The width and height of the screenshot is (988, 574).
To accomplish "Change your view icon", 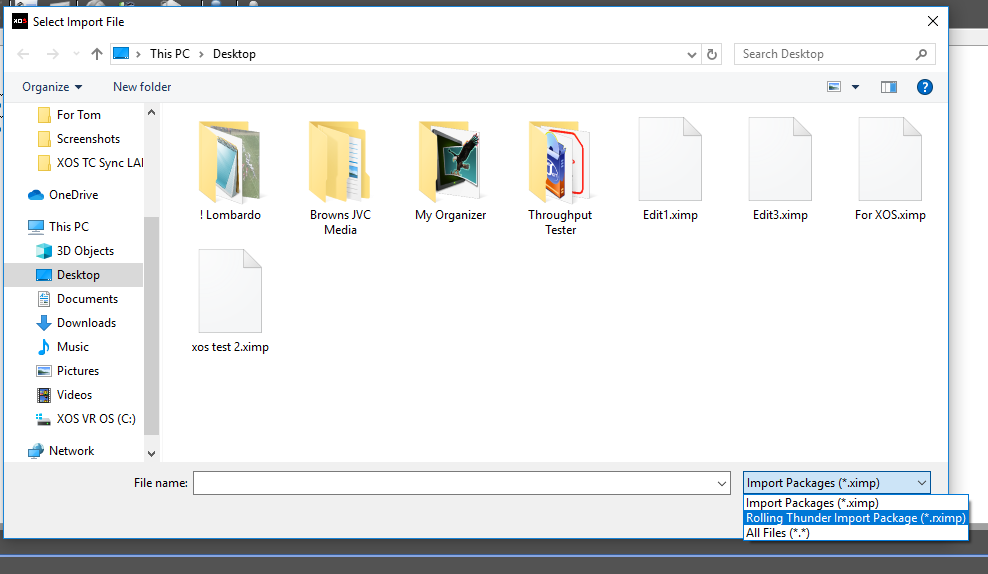I will [834, 87].
